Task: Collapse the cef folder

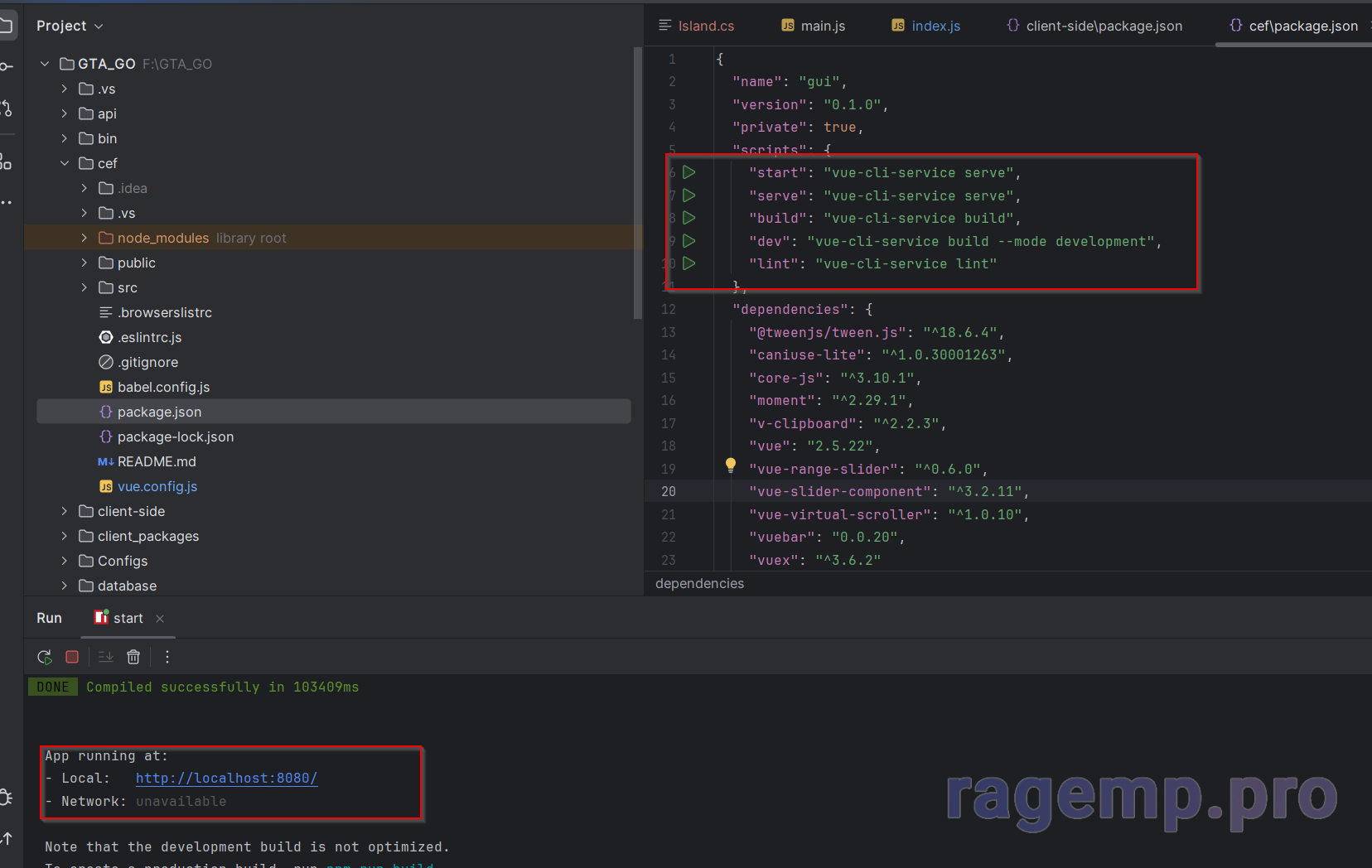Action: [x=65, y=163]
